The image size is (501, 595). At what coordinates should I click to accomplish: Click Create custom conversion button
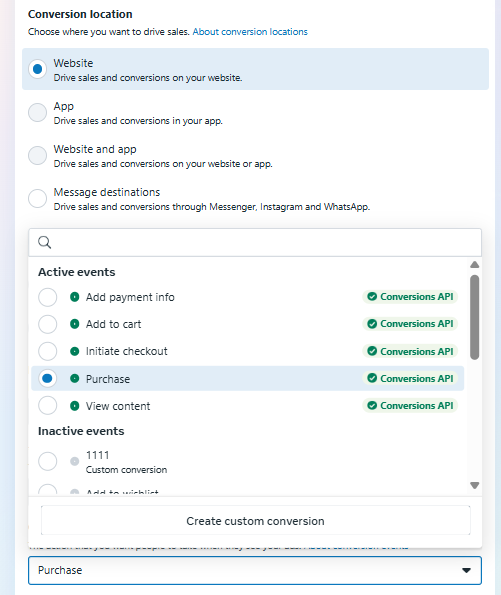point(255,521)
